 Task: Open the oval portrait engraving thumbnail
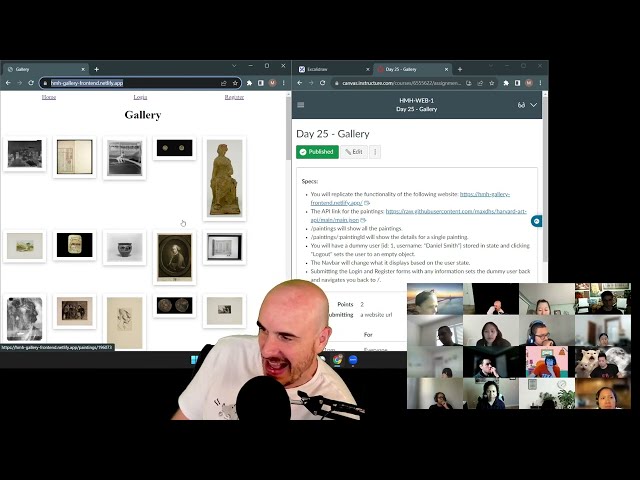(x=175, y=258)
